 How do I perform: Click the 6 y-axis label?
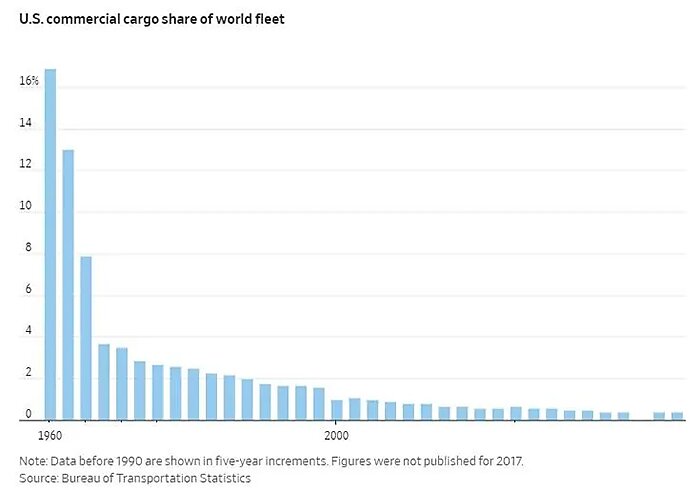coord(28,290)
